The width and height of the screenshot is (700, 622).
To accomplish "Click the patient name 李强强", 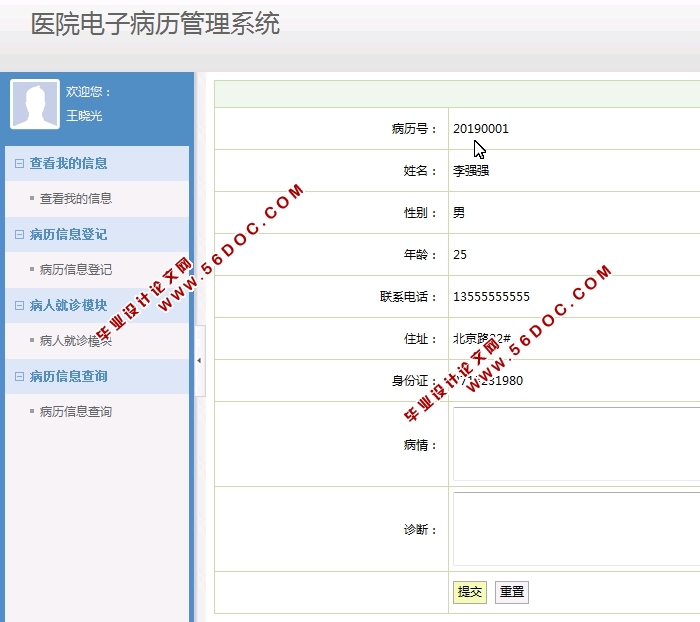I will click(x=471, y=171).
